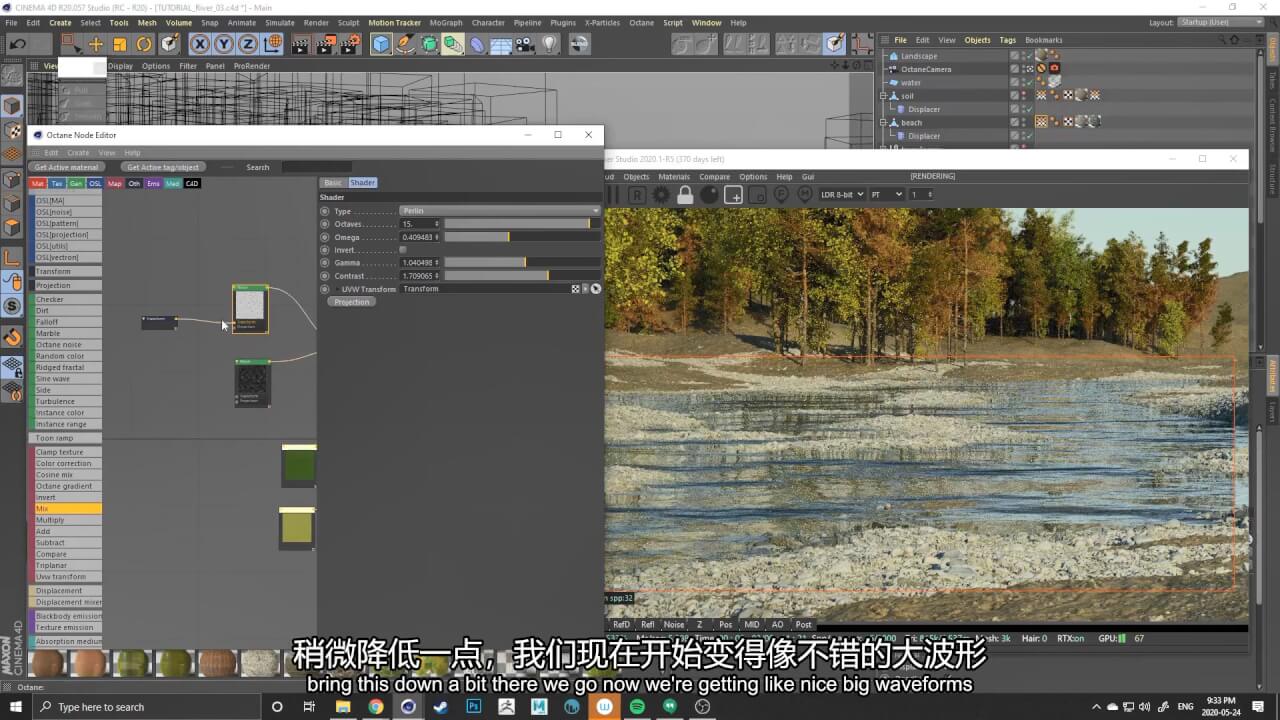
Task: Add a cube primitive object
Action: pos(381,44)
